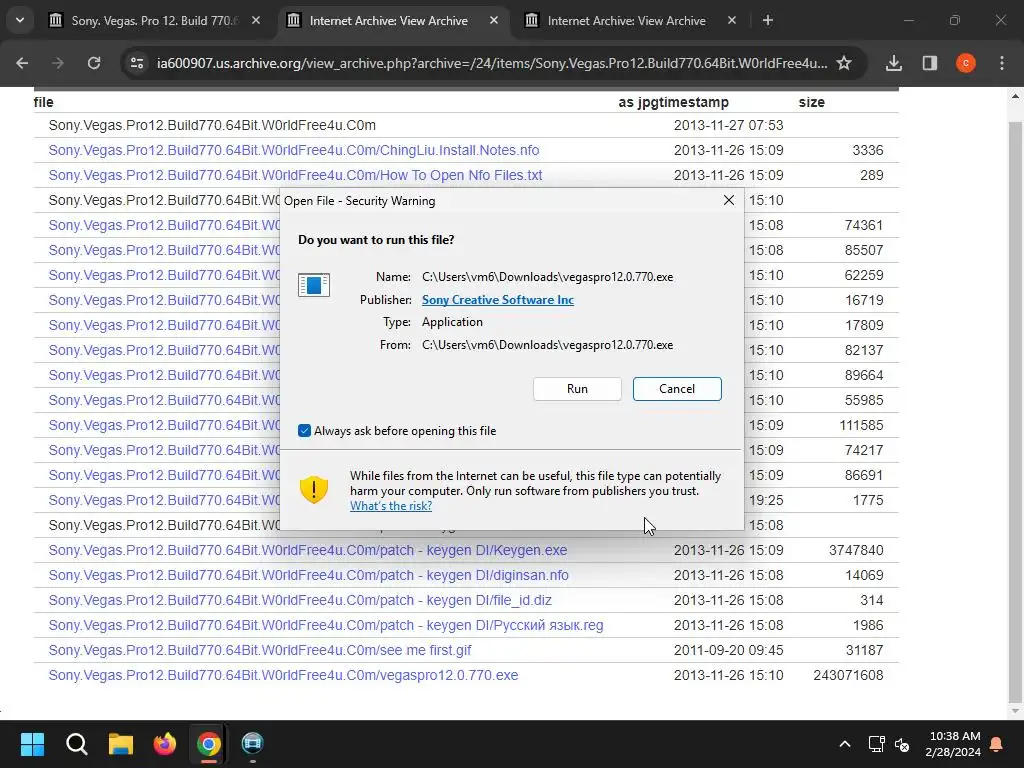Open Chrome downloads icon
The image size is (1024, 768).
[x=894, y=63]
